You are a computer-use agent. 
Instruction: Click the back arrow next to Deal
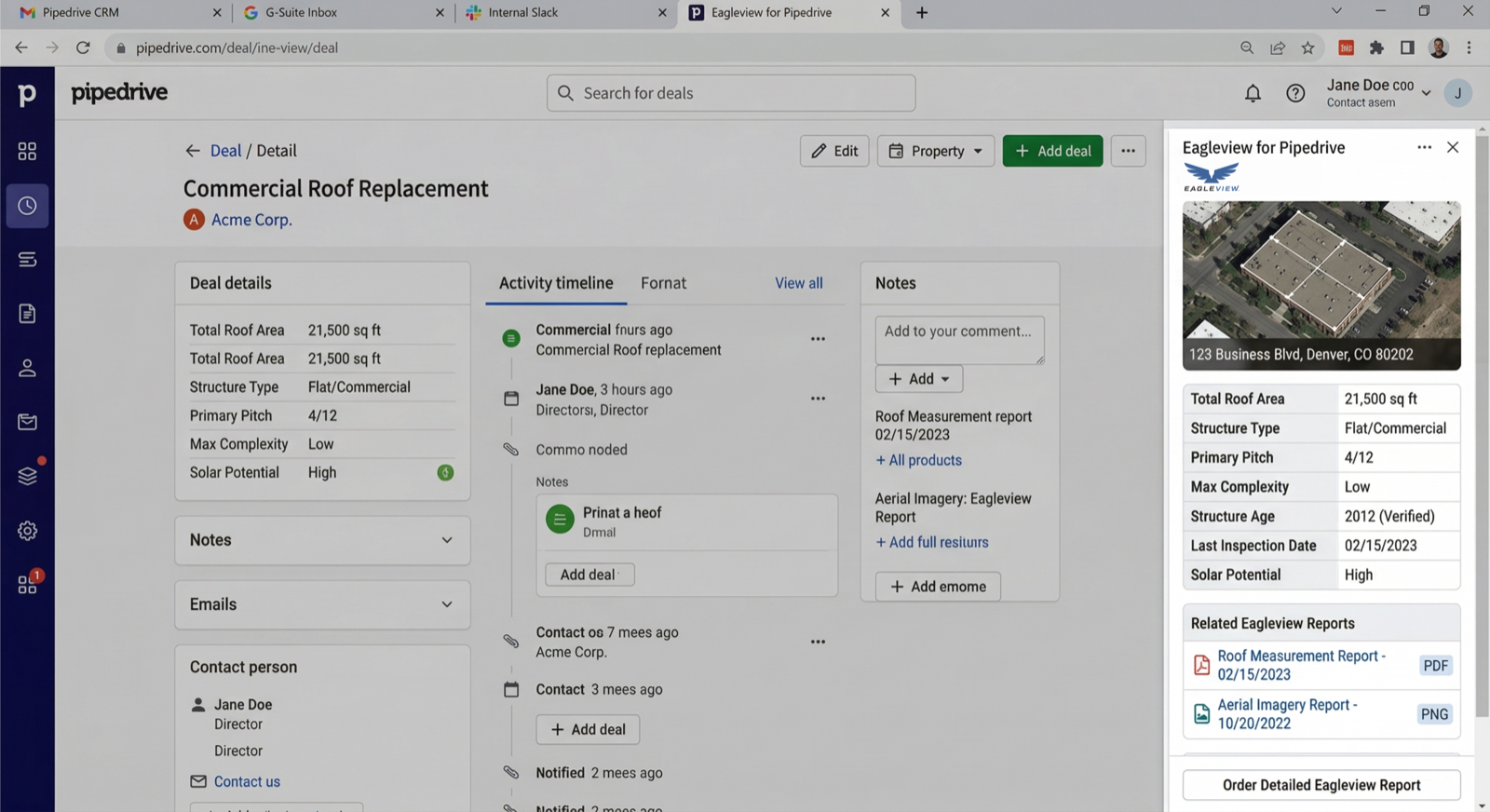(193, 151)
